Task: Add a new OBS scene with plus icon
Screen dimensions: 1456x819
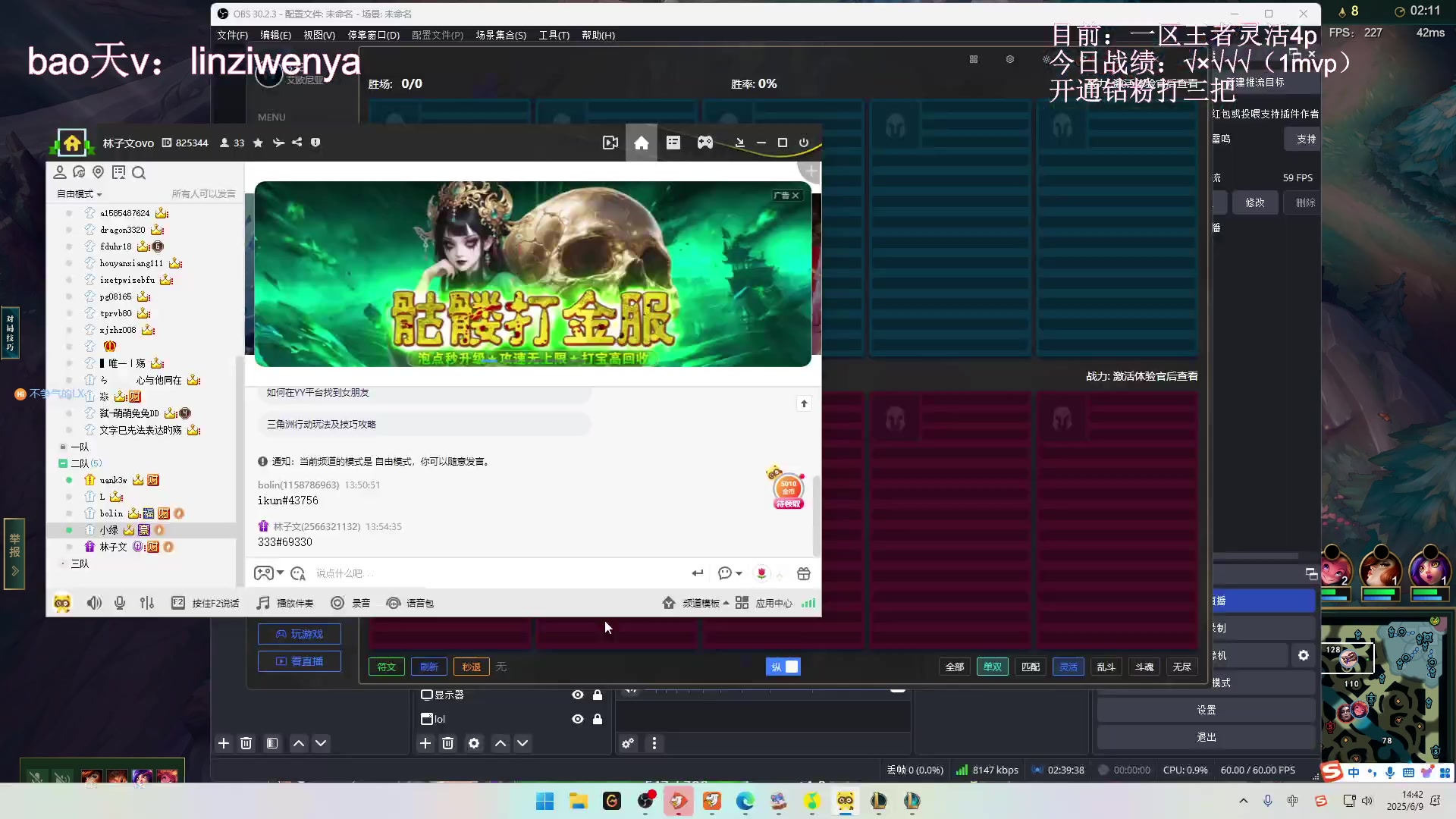Action: [224, 743]
